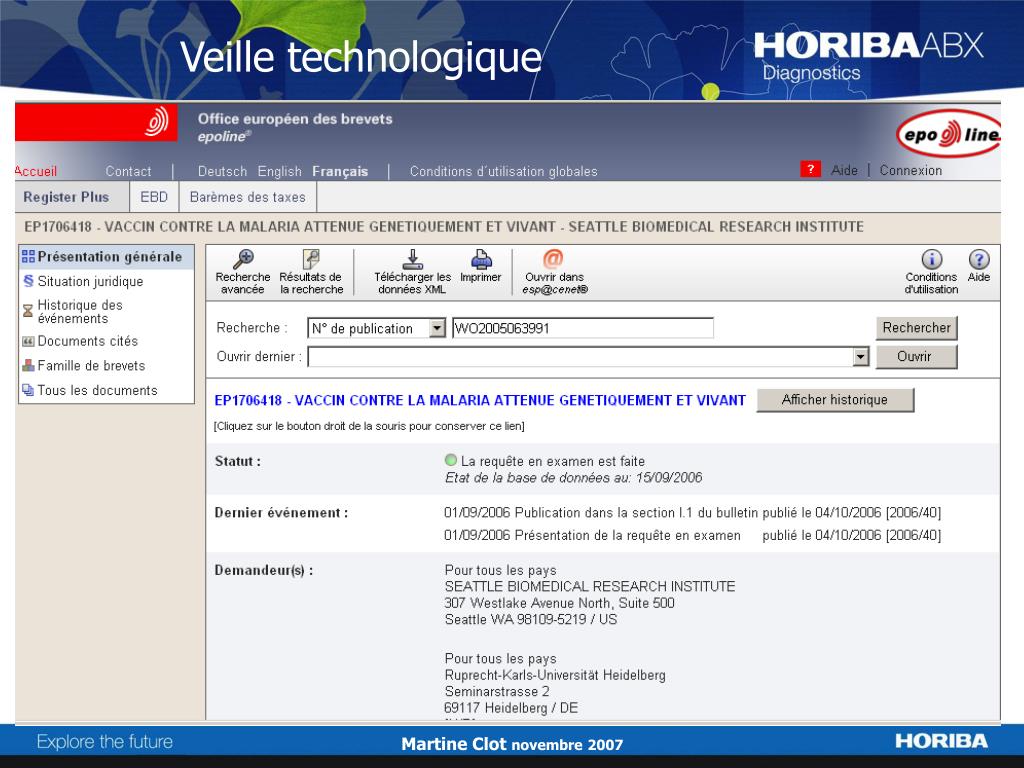Switch language to English
1024x768 pixels.
[280, 171]
